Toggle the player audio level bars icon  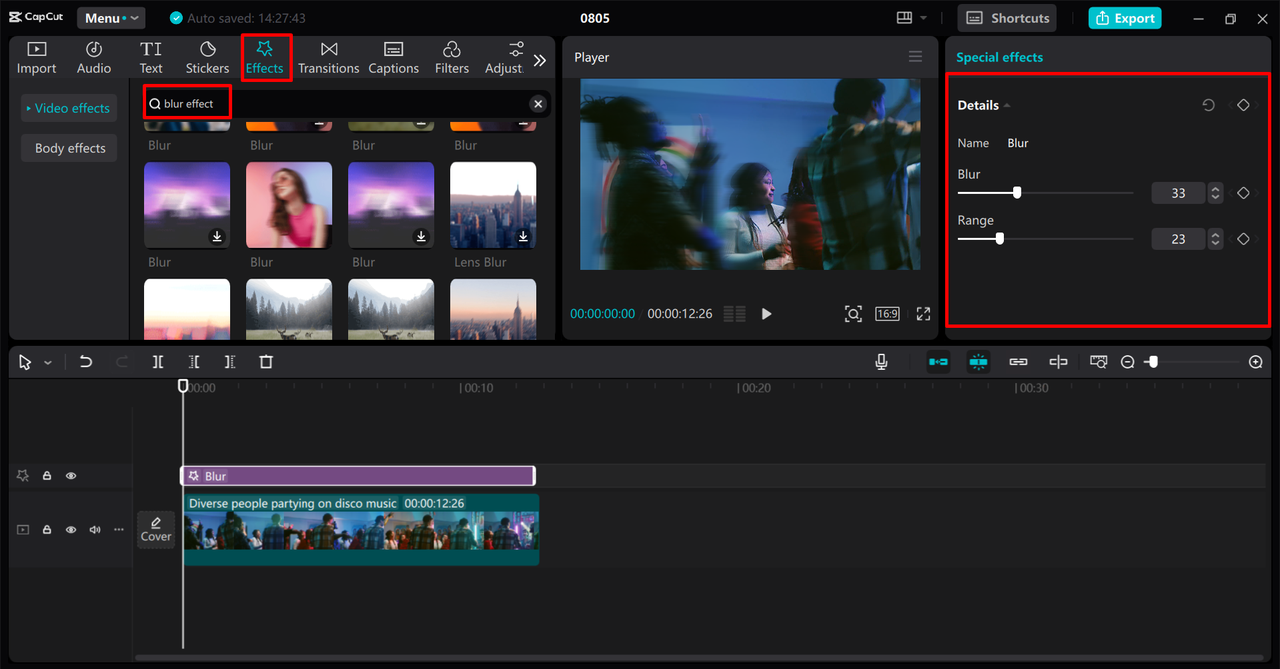click(734, 314)
